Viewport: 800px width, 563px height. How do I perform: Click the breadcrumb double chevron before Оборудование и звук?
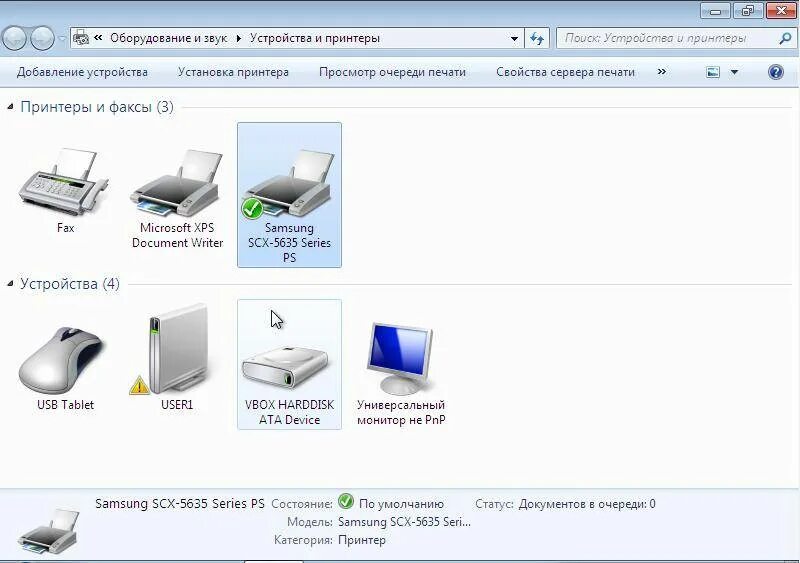98,38
